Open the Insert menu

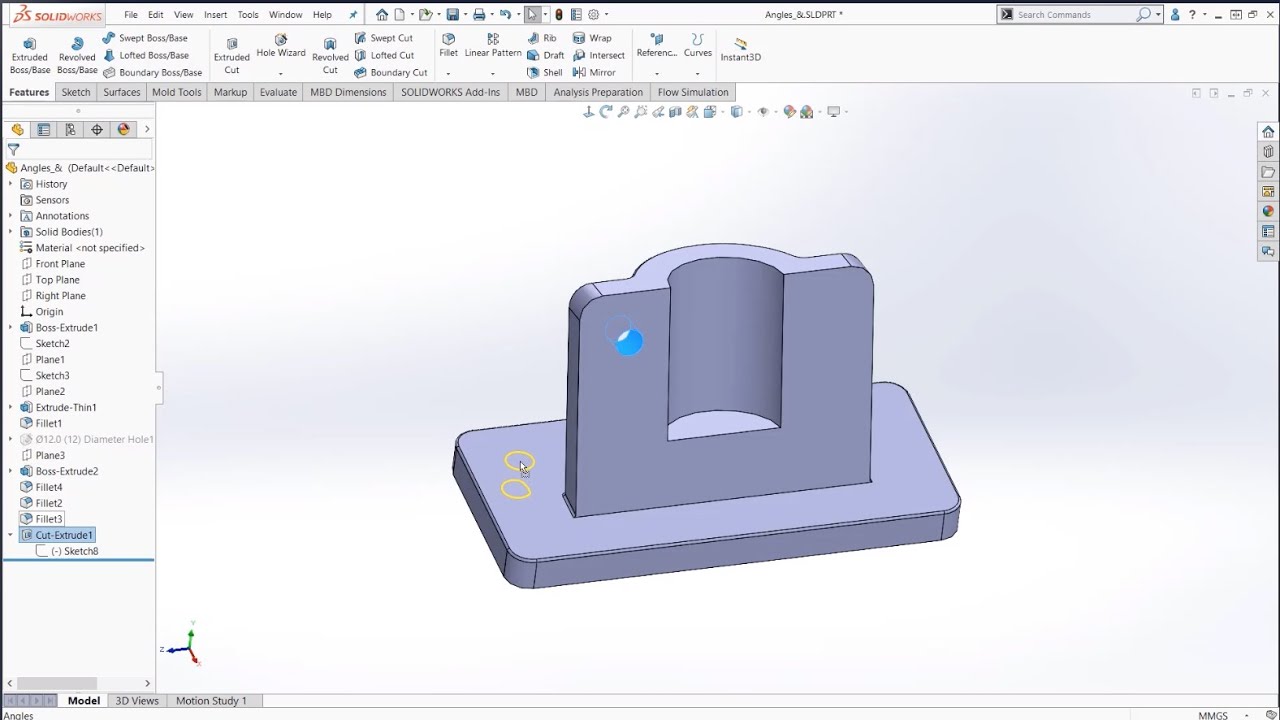tap(215, 15)
